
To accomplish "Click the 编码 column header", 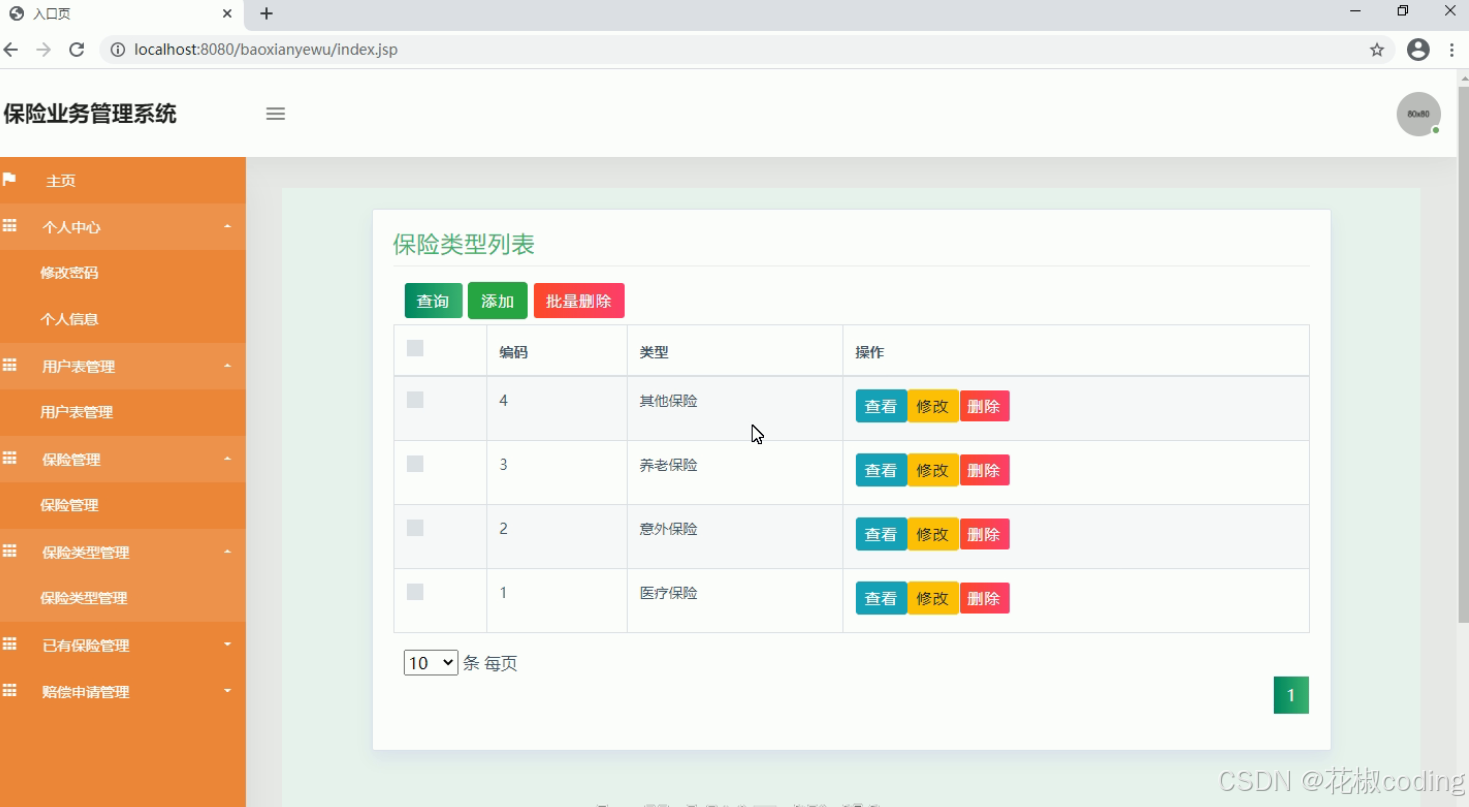I will tap(514, 352).
